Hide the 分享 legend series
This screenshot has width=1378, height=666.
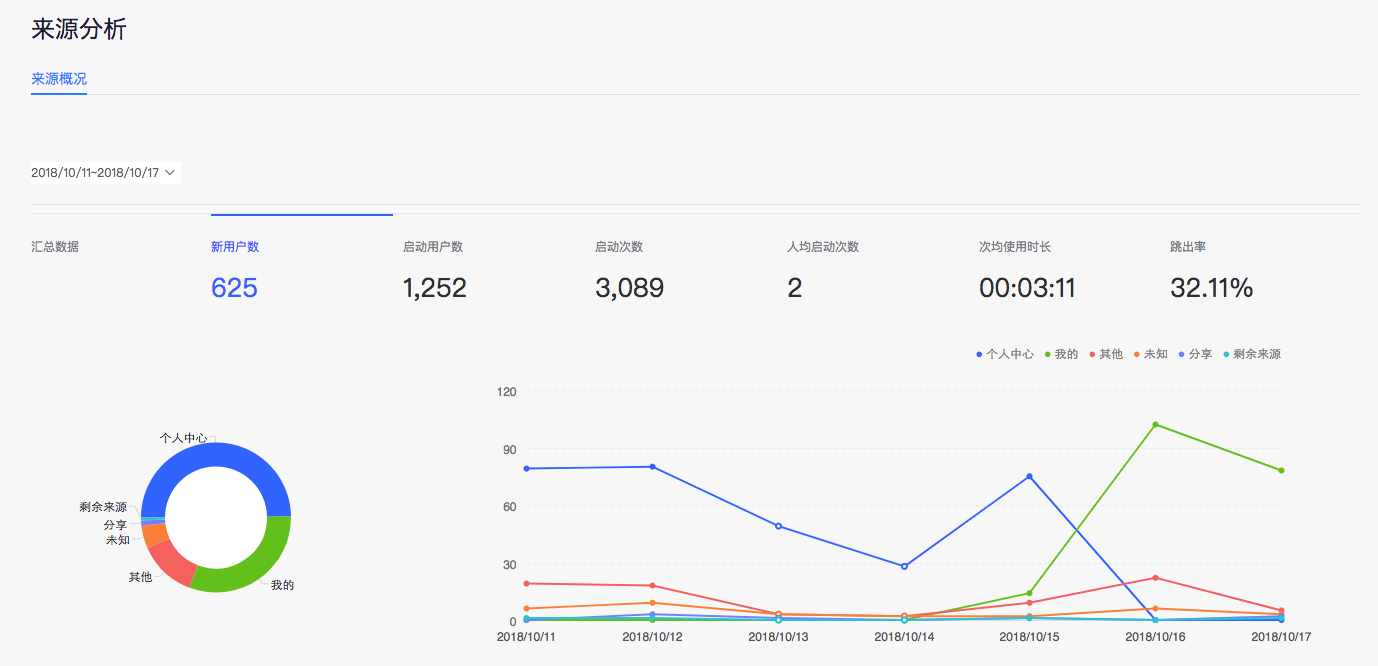pos(1195,354)
